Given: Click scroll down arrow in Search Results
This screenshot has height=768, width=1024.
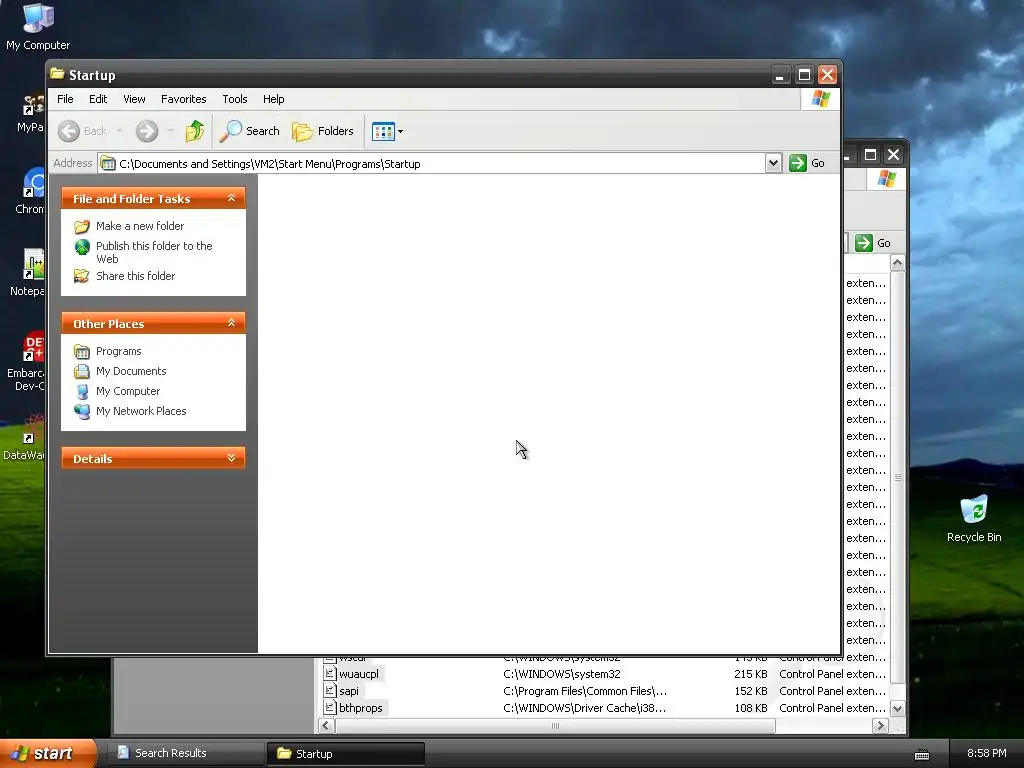Looking at the screenshot, I should tap(897, 709).
